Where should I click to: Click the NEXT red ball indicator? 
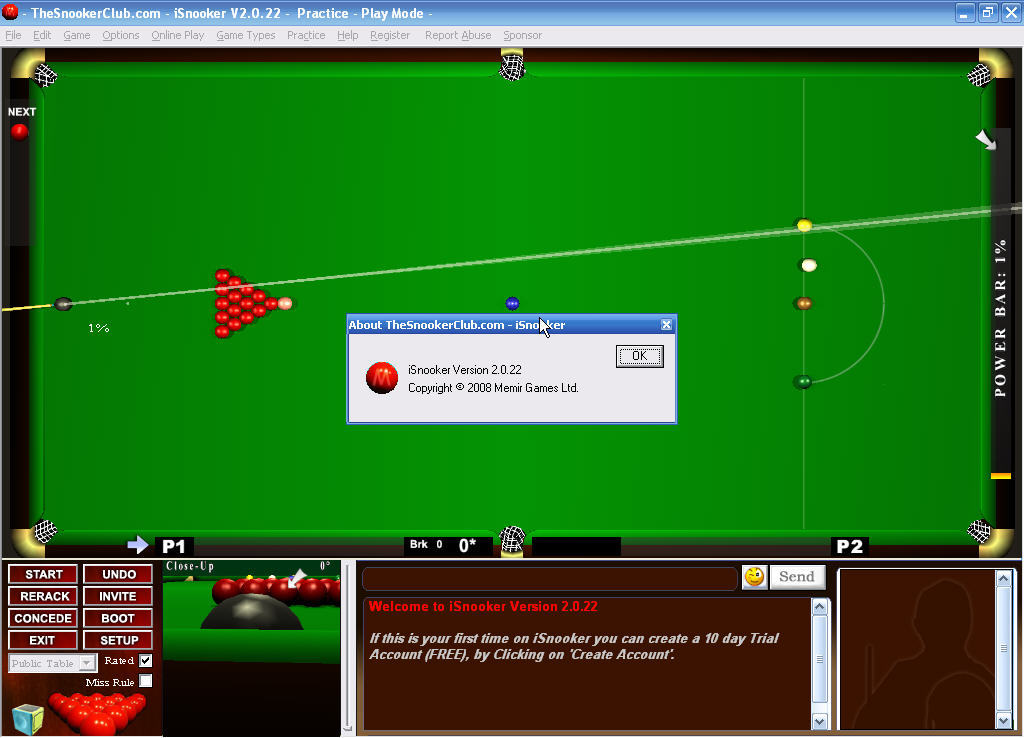click(20, 131)
